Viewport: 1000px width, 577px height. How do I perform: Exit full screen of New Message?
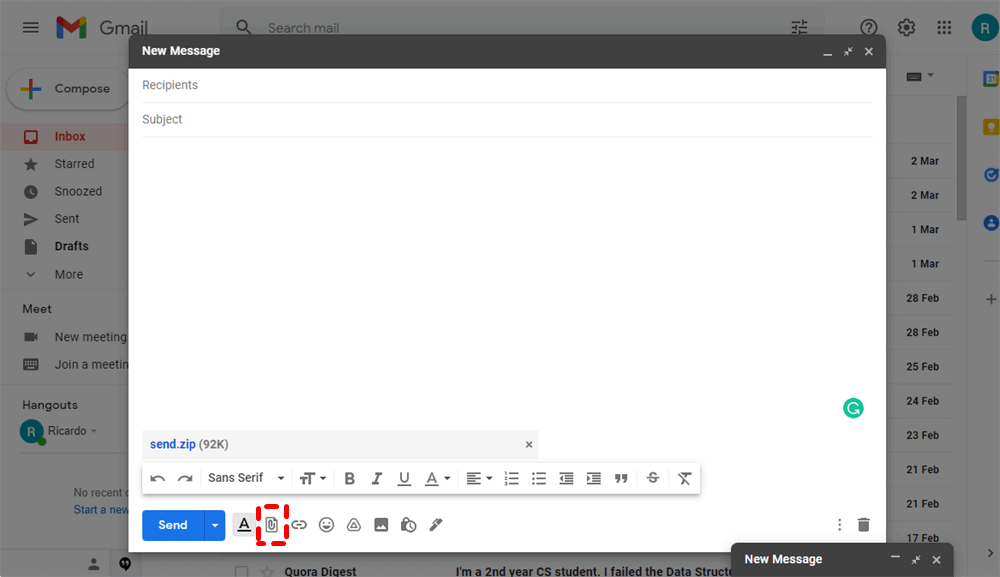[x=848, y=52]
